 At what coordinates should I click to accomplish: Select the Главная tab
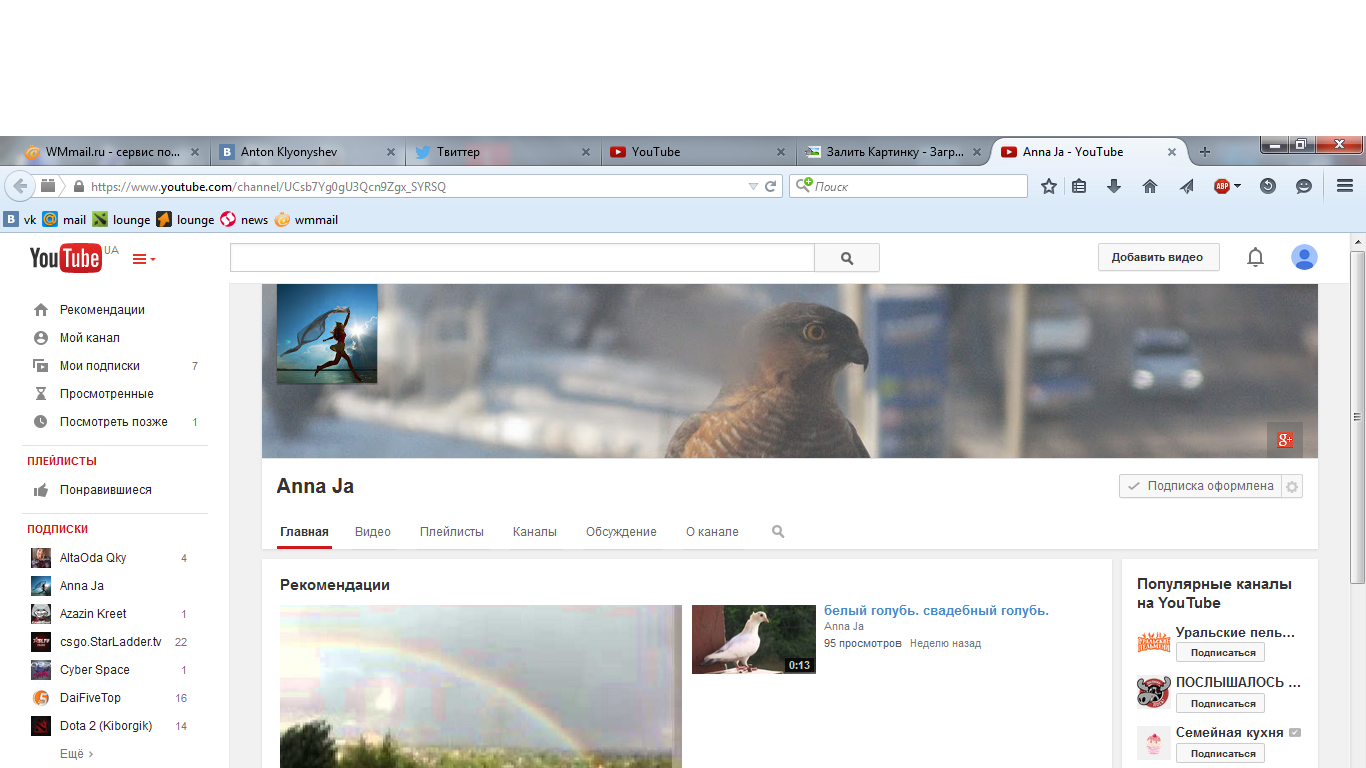click(304, 532)
